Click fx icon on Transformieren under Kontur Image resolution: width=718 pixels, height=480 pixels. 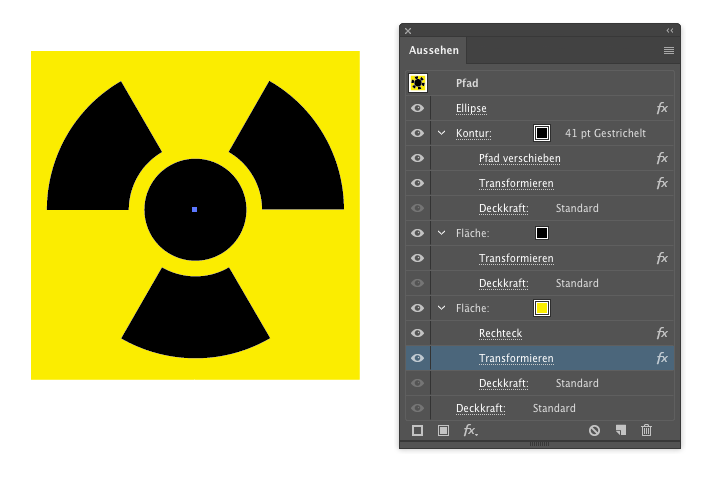[x=662, y=183]
